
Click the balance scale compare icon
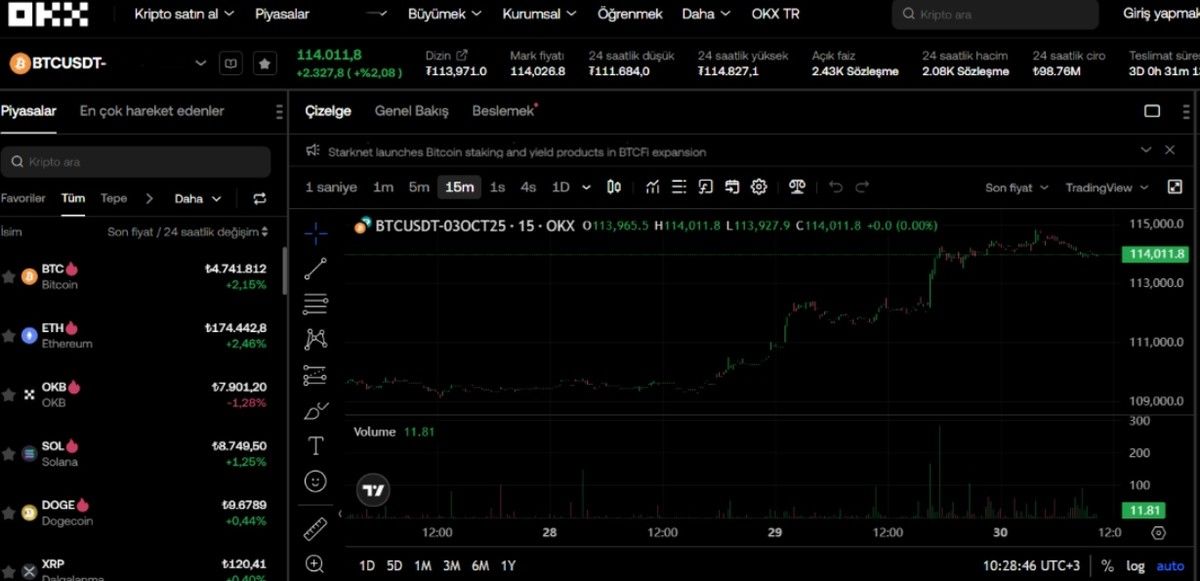(x=797, y=187)
